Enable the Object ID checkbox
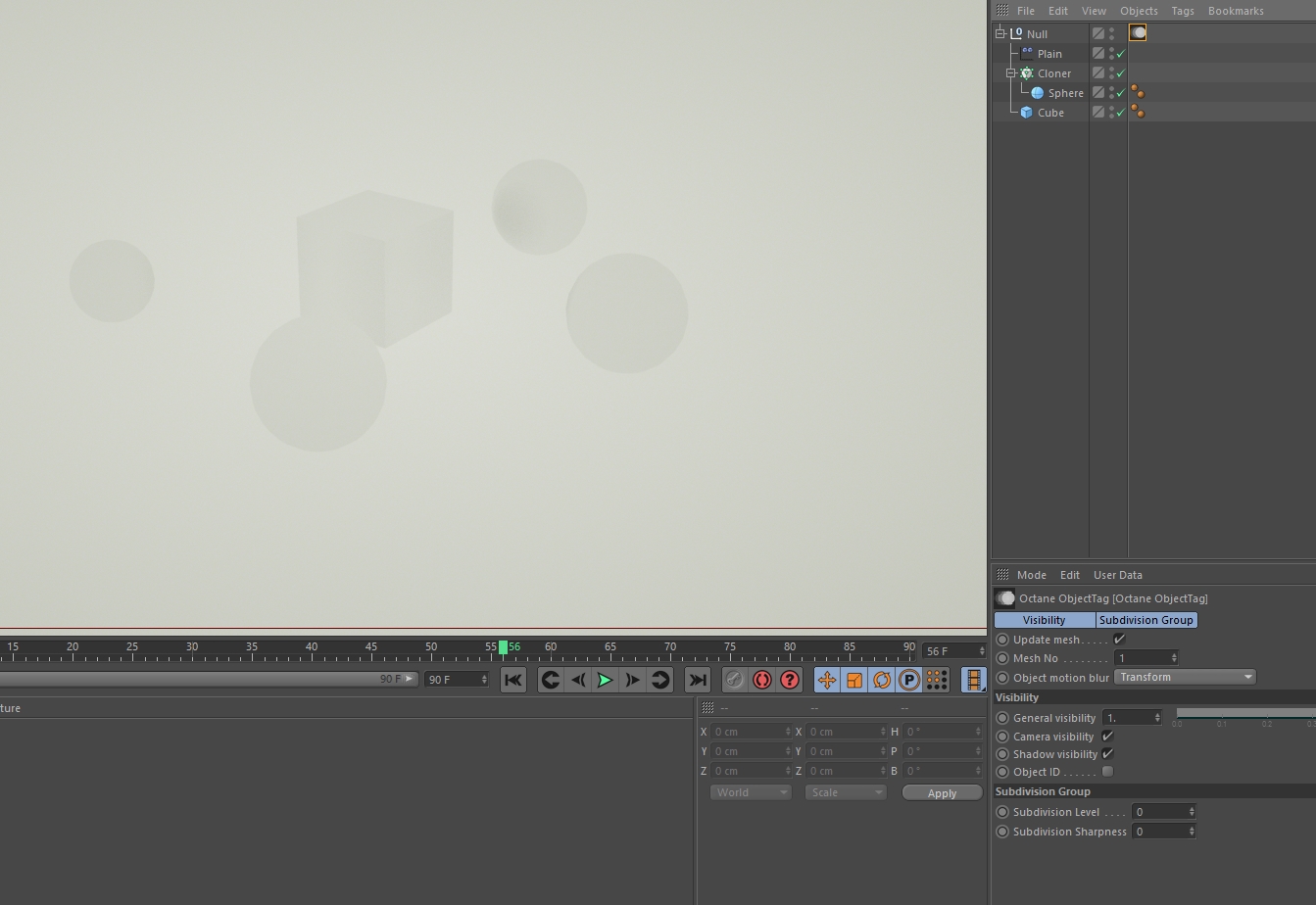 click(1107, 772)
